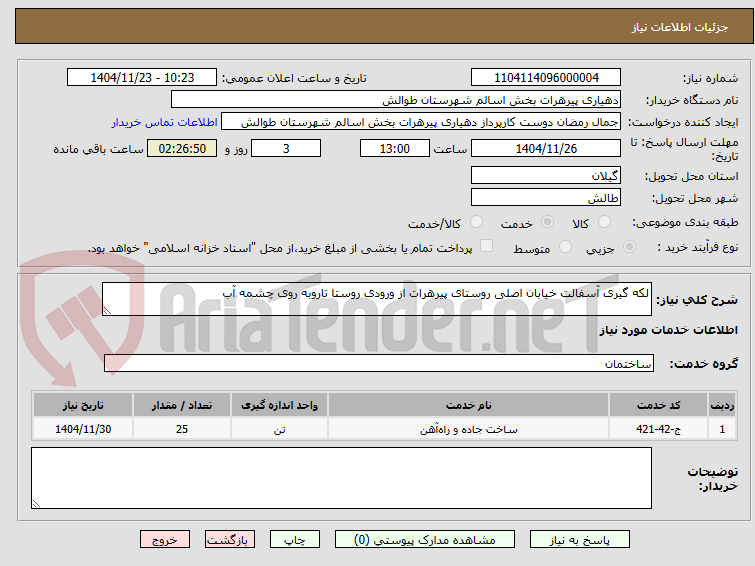Open اطلاعات تماس خریدار link
This screenshot has height=566, width=755.
click(165, 122)
